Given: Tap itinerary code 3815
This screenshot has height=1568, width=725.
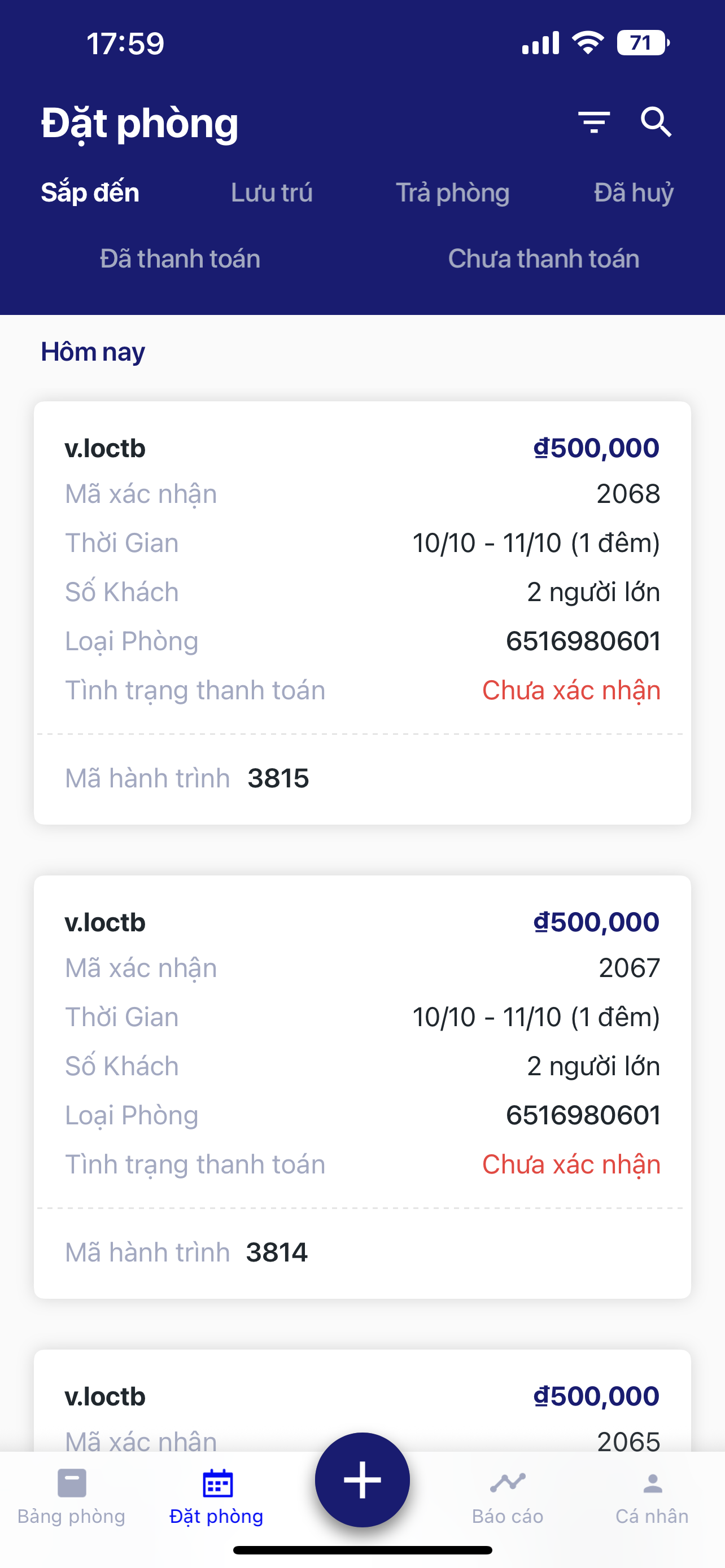Looking at the screenshot, I should coord(278,778).
